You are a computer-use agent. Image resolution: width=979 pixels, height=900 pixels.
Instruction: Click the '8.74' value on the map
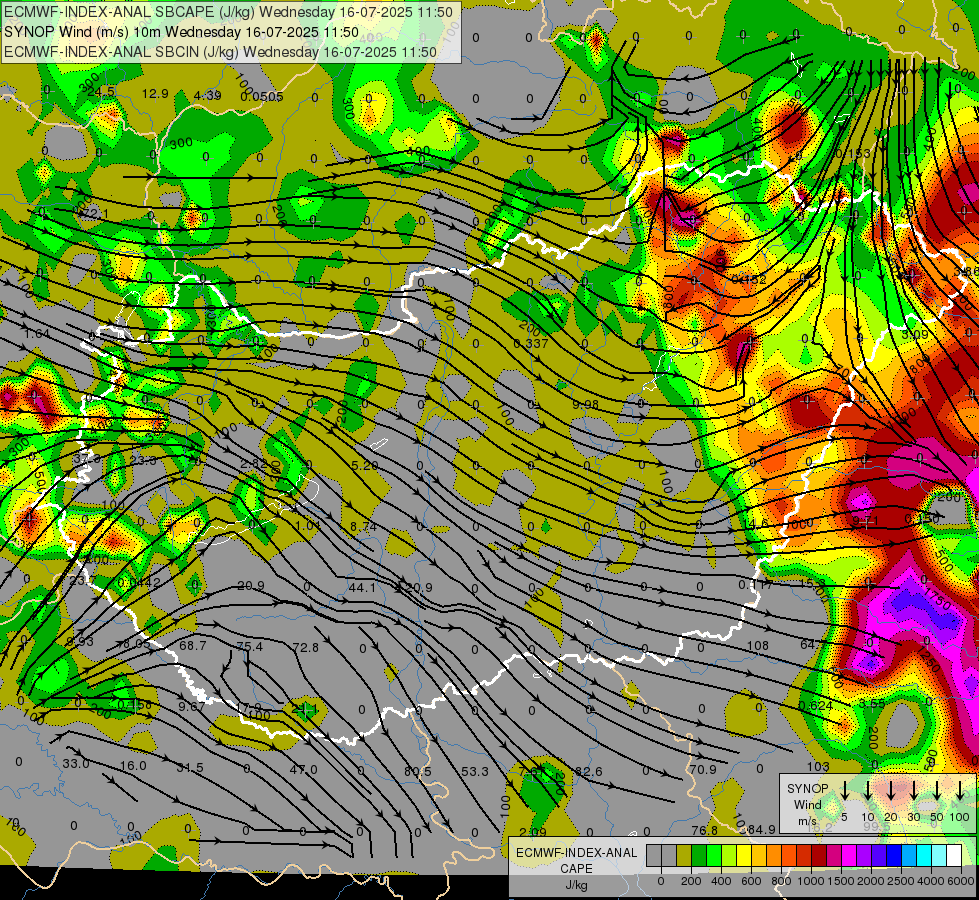(x=363, y=527)
